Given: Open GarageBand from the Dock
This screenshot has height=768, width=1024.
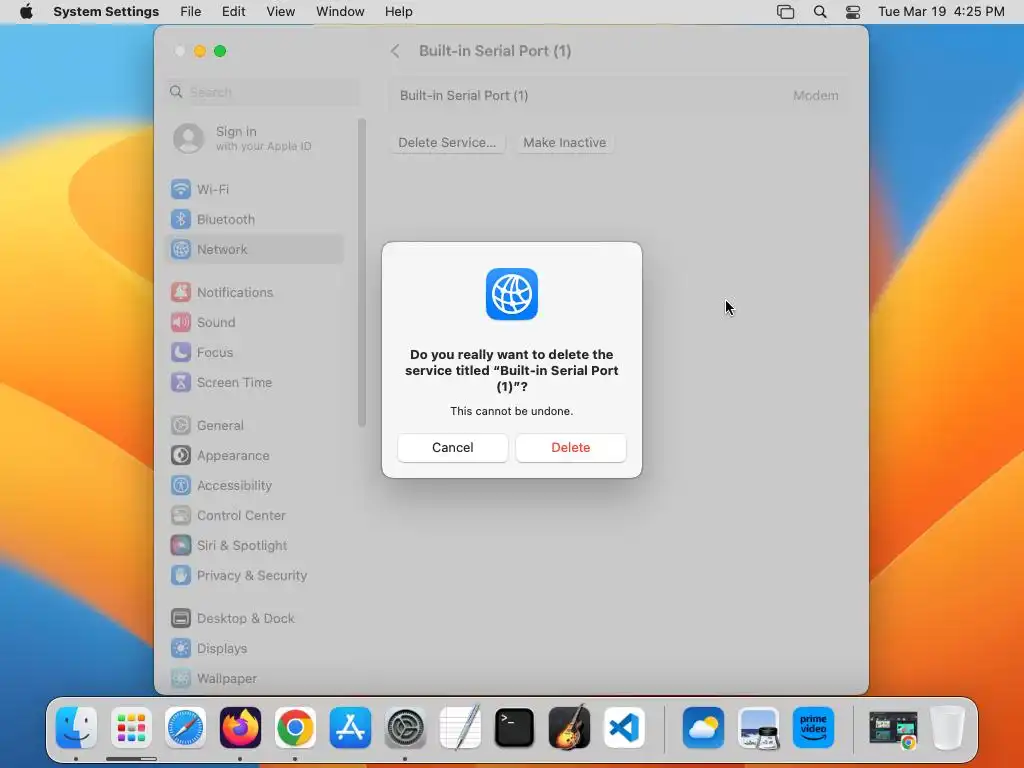Looking at the screenshot, I should (569, 728).
